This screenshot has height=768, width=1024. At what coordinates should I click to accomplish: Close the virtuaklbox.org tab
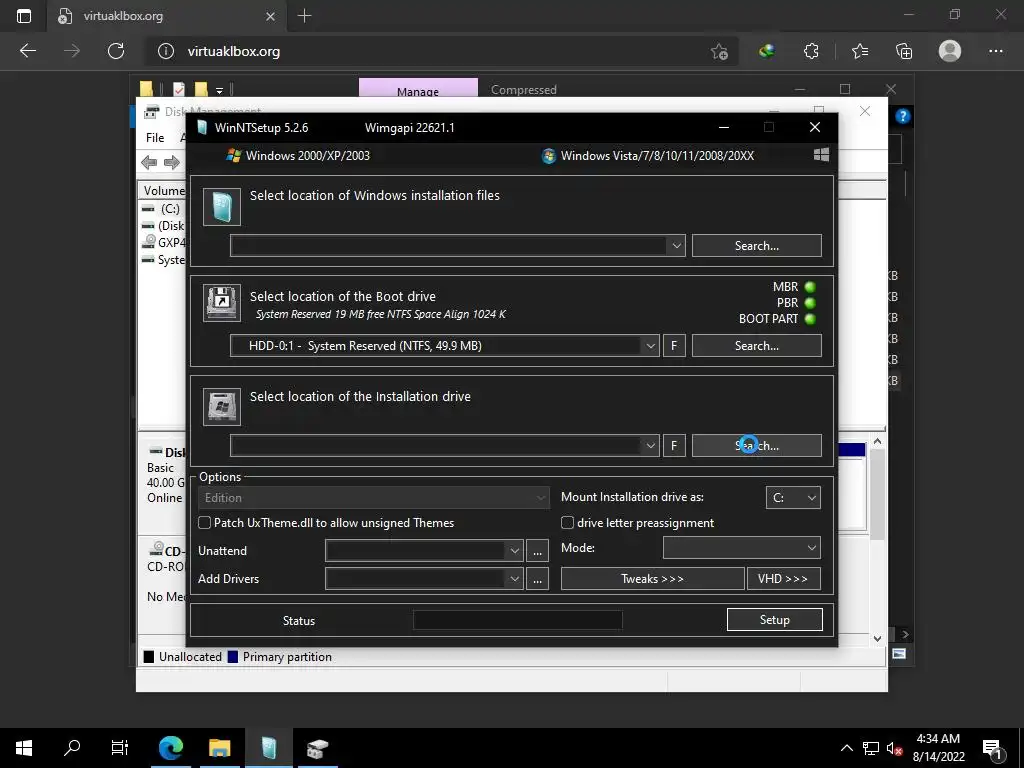[x=270, y=16]
